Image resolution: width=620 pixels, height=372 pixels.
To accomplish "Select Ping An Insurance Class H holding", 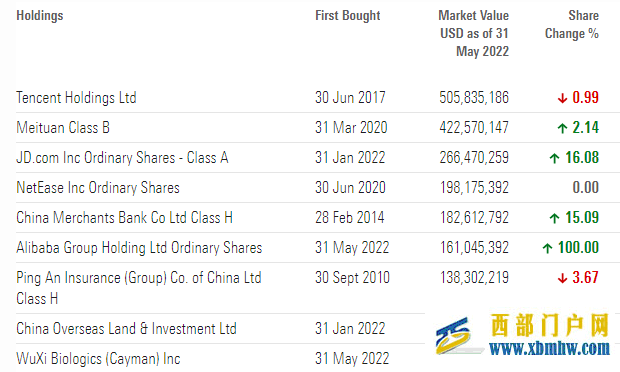I will (x=139, y=288).
